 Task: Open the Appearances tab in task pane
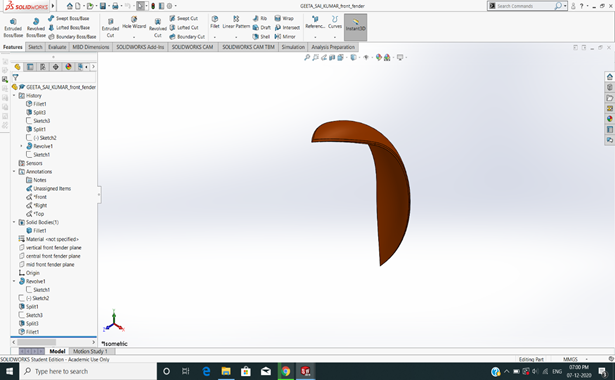(610, 118)
